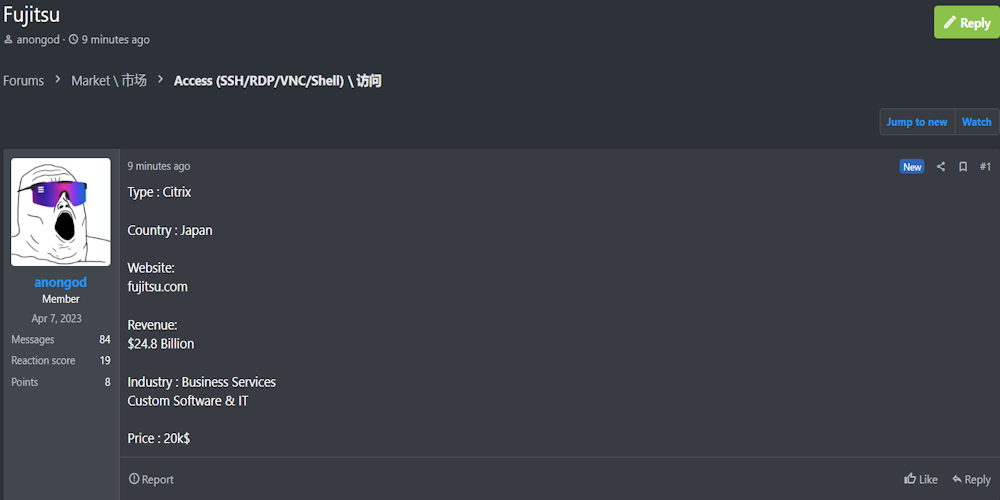Click the post timestamp above the message
The image size is (1000, 500).
tap(158, 166)
